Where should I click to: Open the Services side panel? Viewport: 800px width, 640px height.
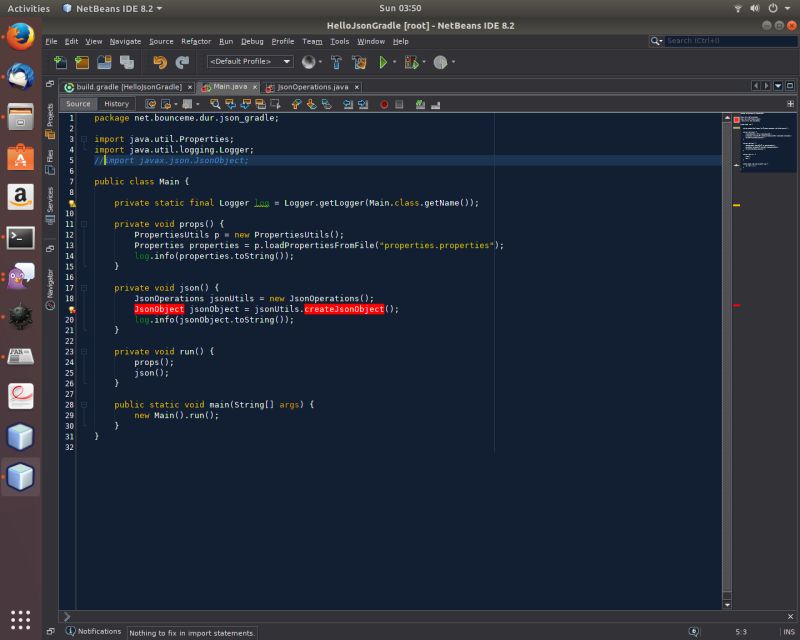[50, 206]
